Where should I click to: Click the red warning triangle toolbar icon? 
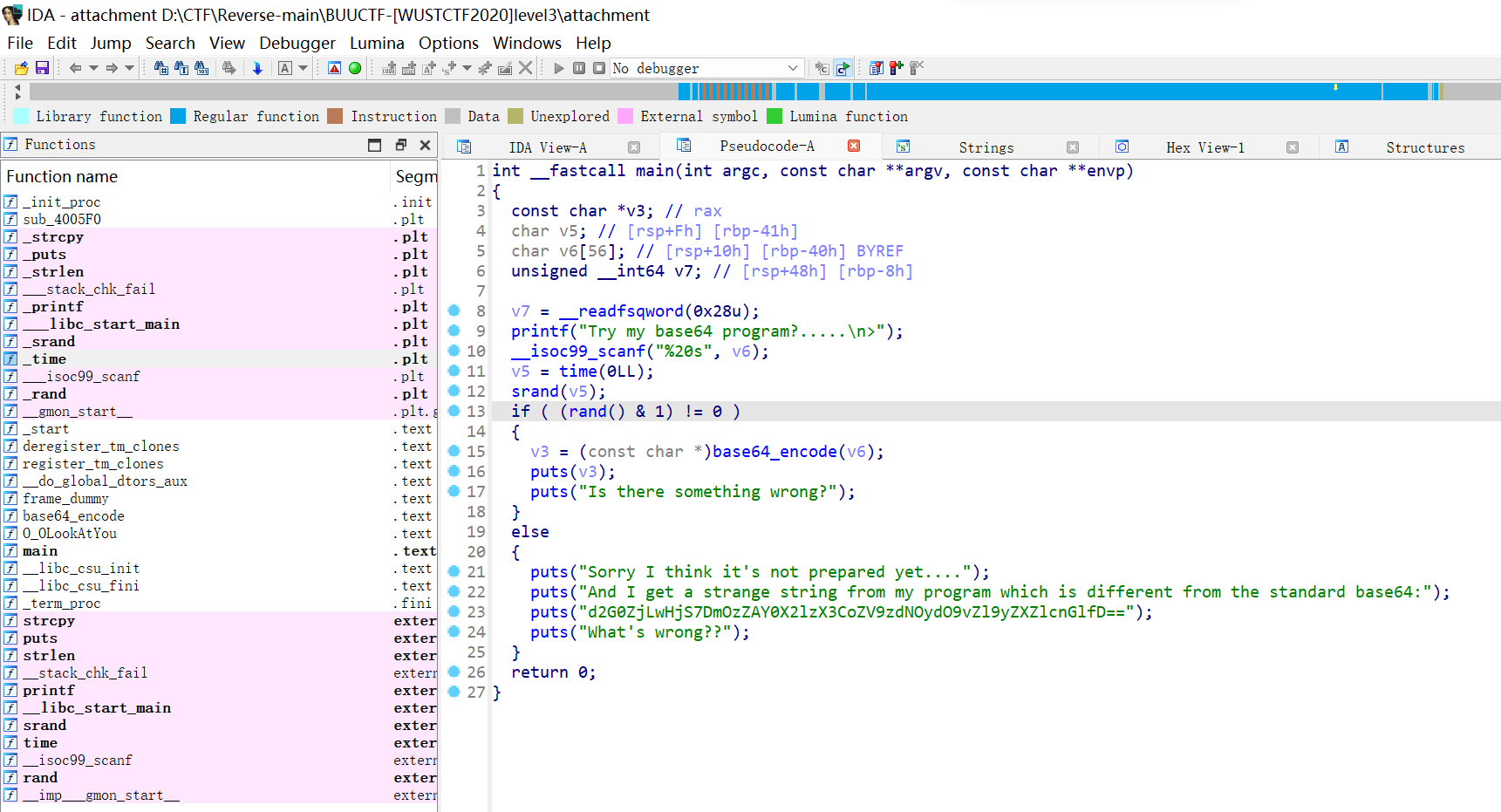[334, 68]
